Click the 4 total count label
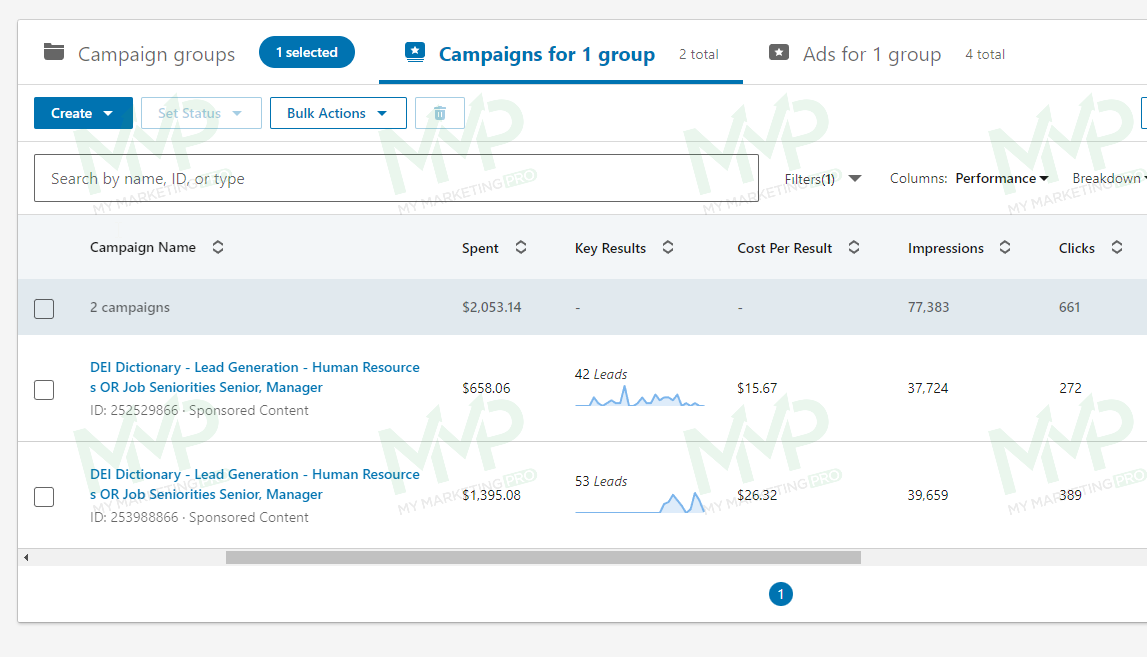 tap(985, 54)
